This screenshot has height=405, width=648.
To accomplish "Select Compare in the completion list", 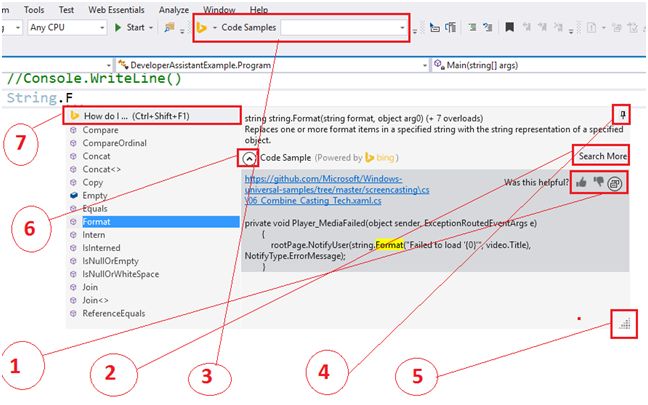I will (x=100, y=130).
